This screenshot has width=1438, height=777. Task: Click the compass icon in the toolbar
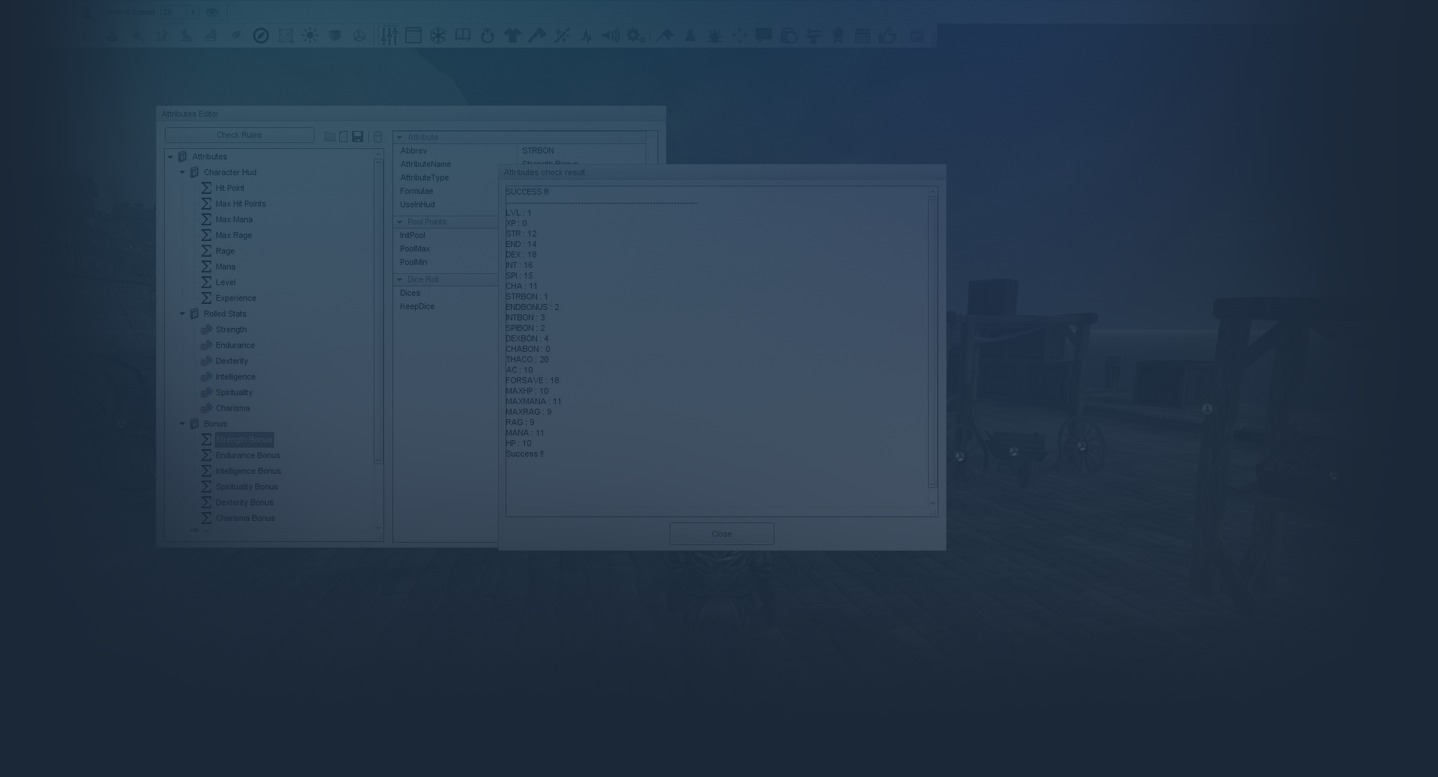click(261, 36)
